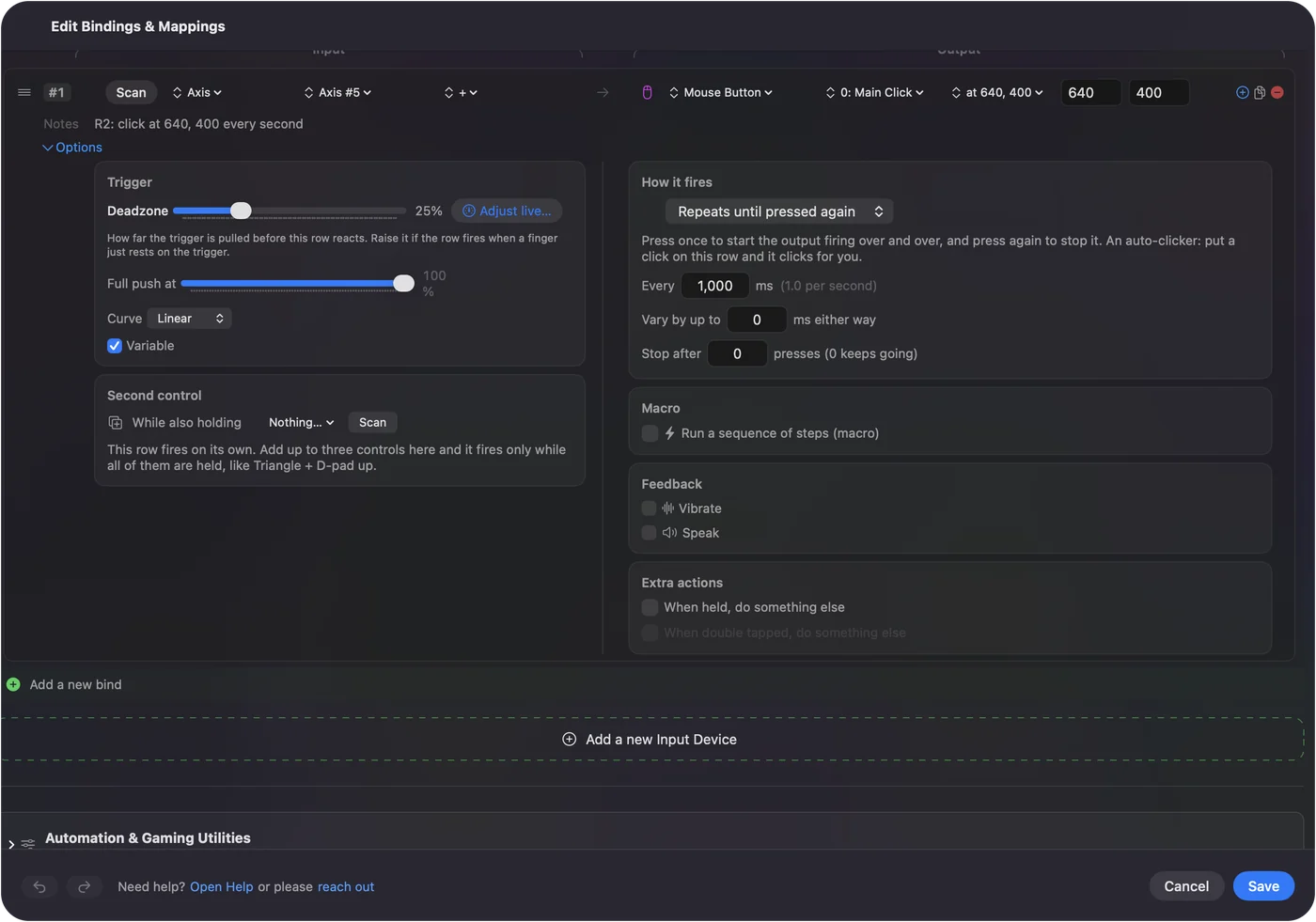Enable the Vibrate feedback checkbox
The image size is (1316, 922).
649,508
